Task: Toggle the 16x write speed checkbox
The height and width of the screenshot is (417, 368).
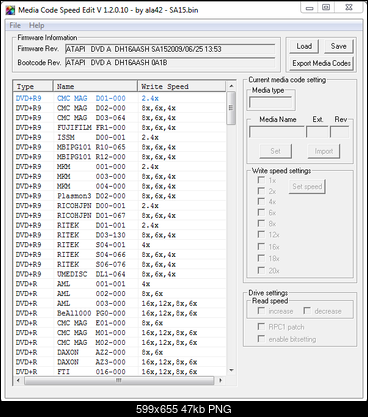Action: [261, 247]
